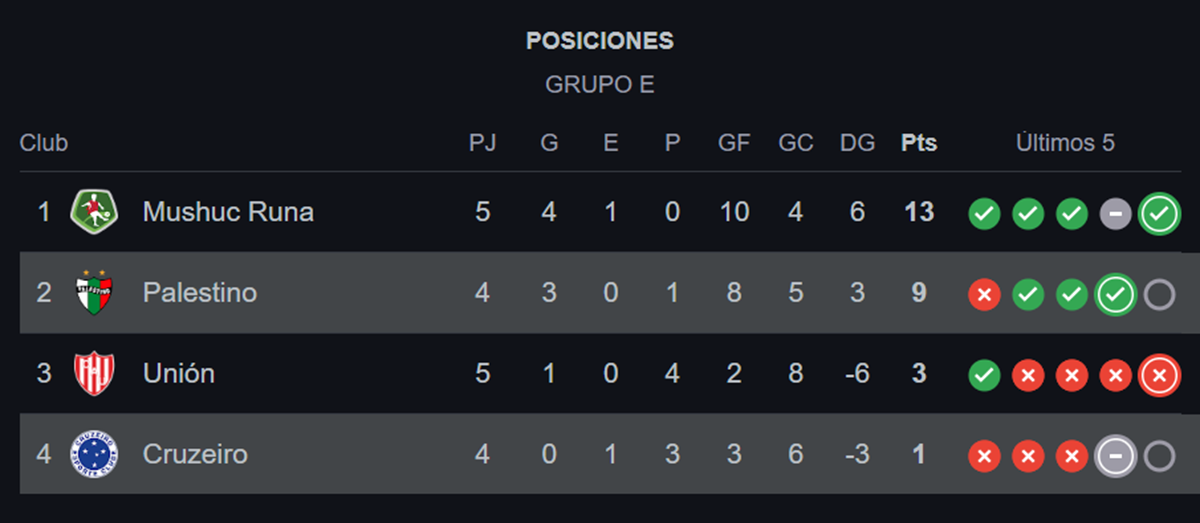Open the Unión team name

tap(179, 373)
